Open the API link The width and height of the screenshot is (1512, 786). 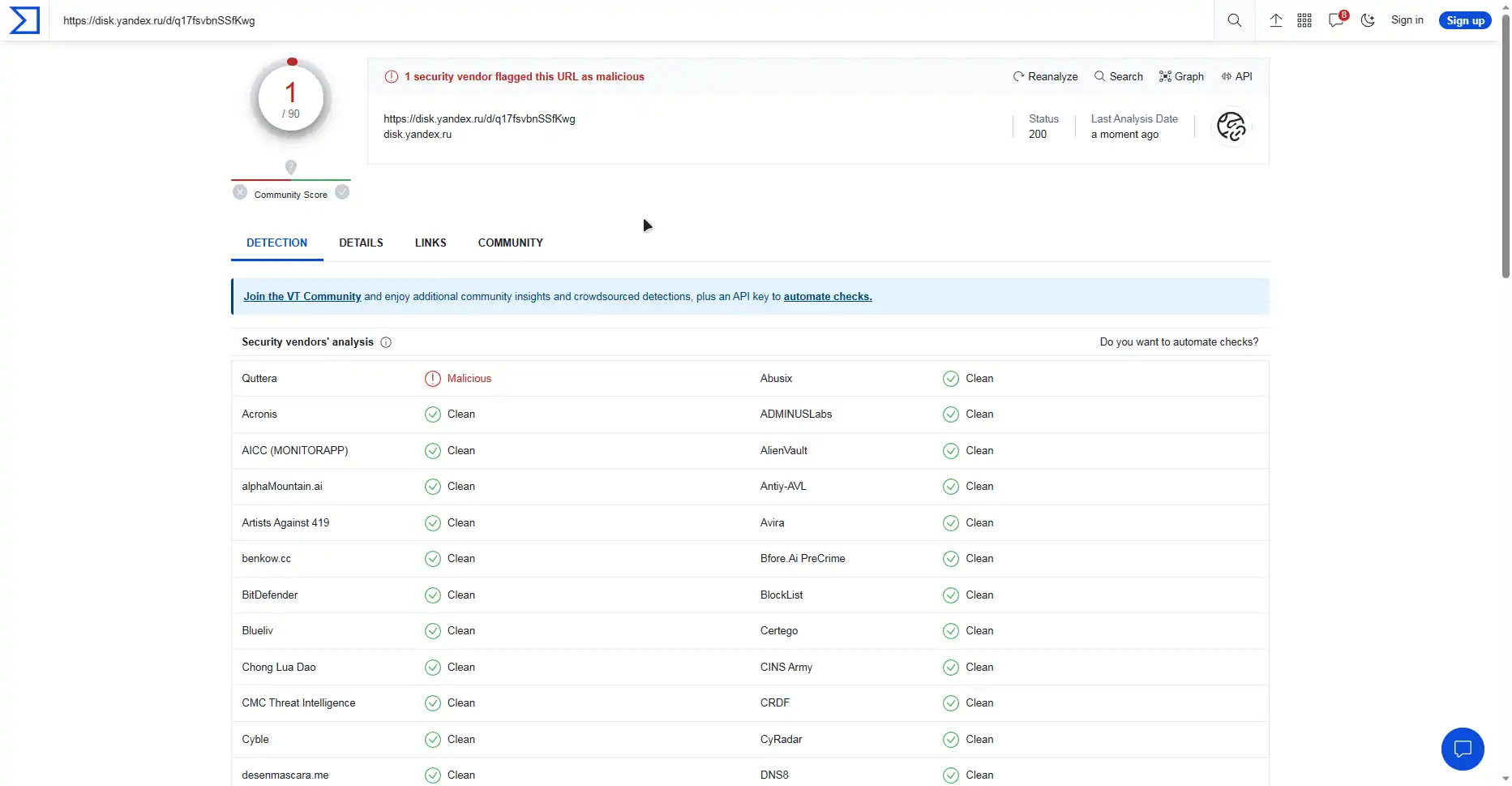[1237, 76]
